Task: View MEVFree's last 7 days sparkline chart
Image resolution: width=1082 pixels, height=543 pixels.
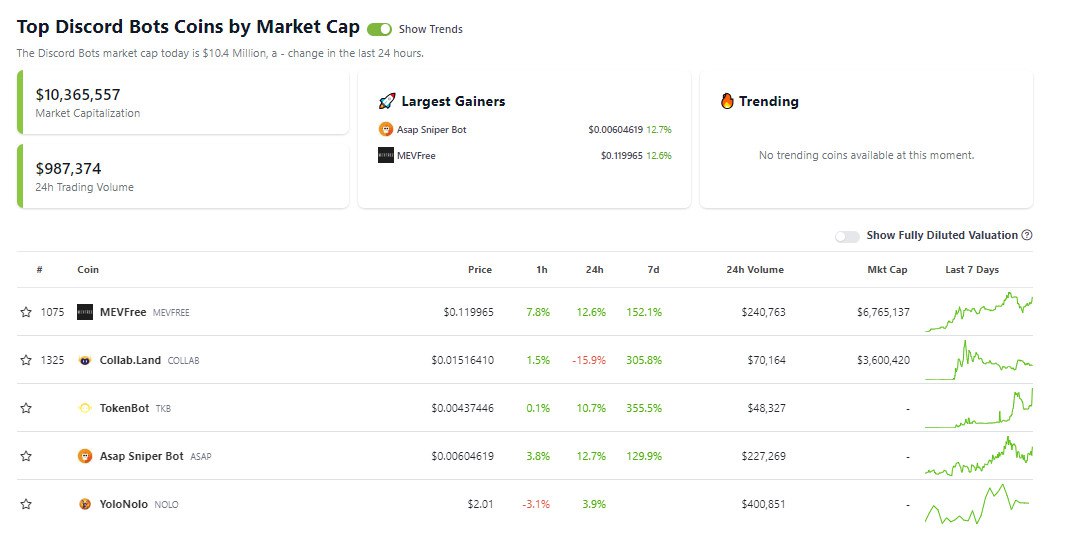Action: click(x=979, y=312)
